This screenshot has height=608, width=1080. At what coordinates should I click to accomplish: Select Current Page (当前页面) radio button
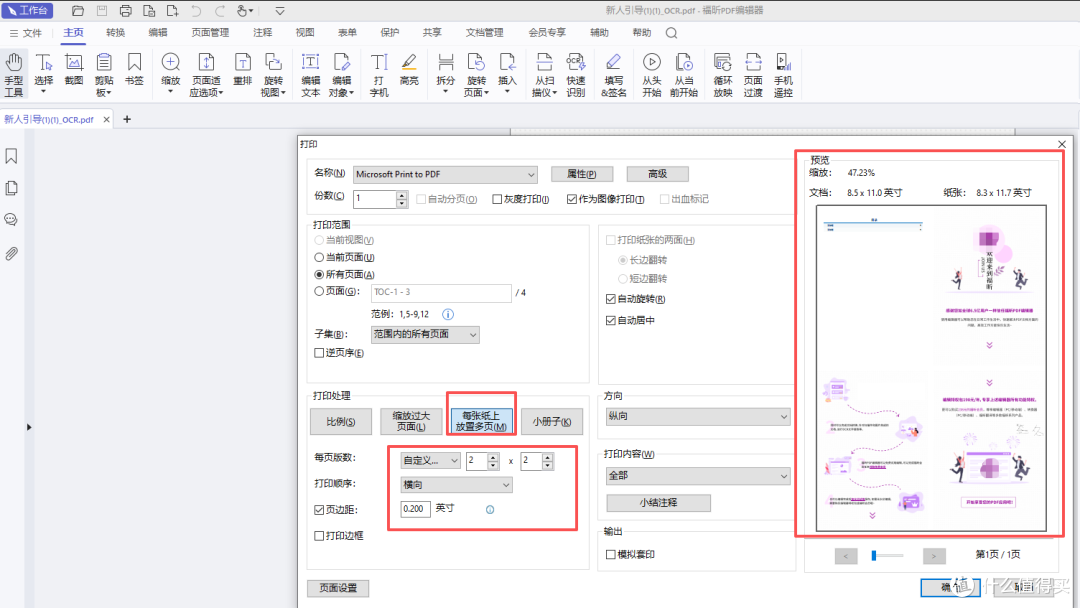[319, 257]
